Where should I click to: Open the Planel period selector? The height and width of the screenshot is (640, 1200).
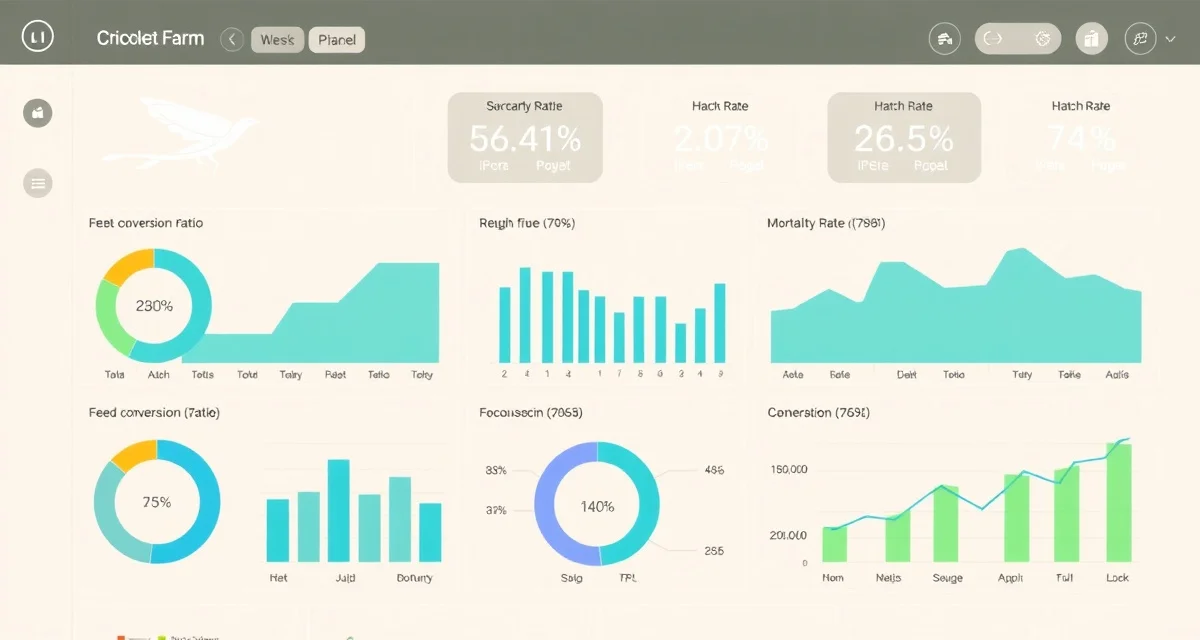[337, 39]
